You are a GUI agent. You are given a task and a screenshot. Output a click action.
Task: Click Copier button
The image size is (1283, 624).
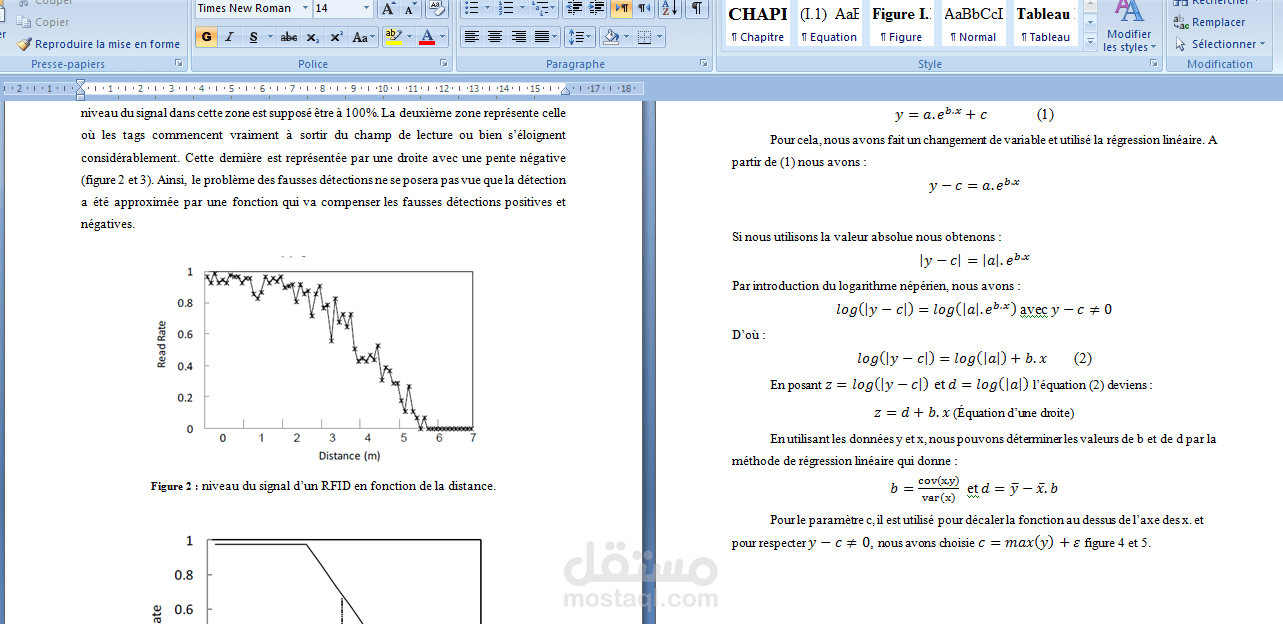43,22
